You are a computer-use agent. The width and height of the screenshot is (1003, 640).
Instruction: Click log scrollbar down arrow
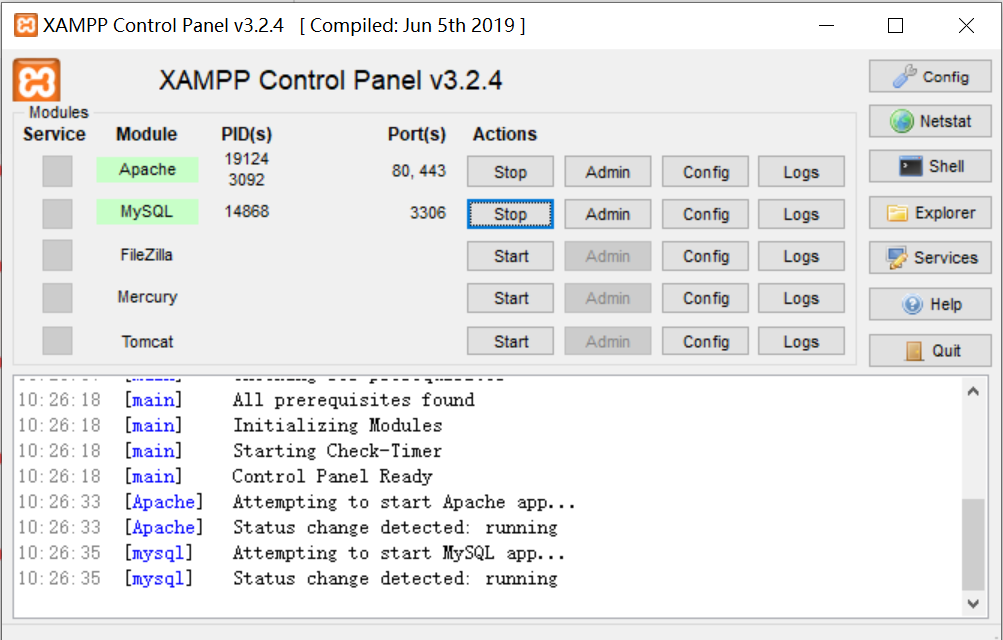pos(974,604)
